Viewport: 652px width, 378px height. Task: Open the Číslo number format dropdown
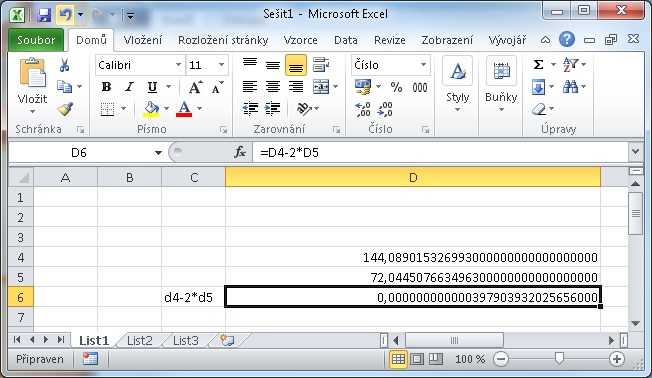(423, 64)
